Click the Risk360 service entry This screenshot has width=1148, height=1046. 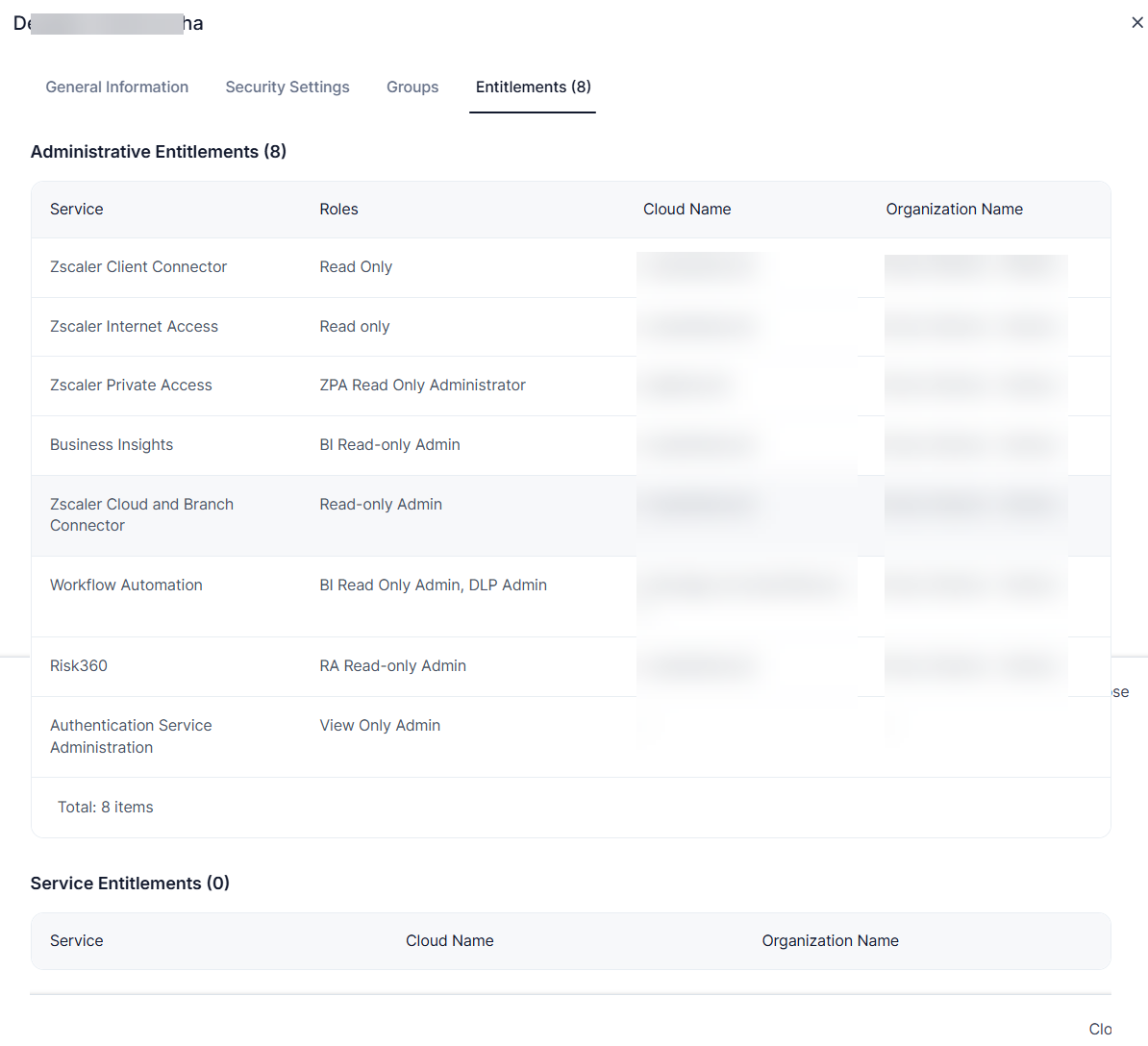click(x=571, y=666)
